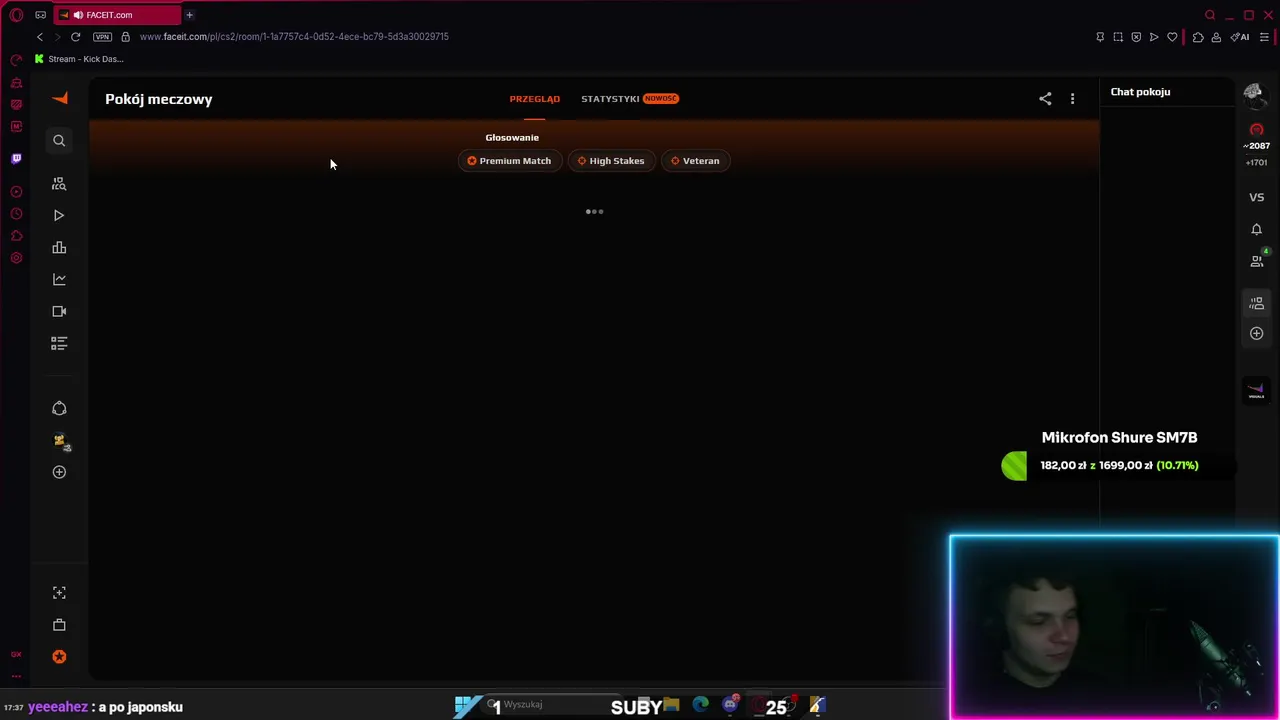Open the stats line-graph sidebar icon
This screenshot has width=1280, height=720.
59,279
